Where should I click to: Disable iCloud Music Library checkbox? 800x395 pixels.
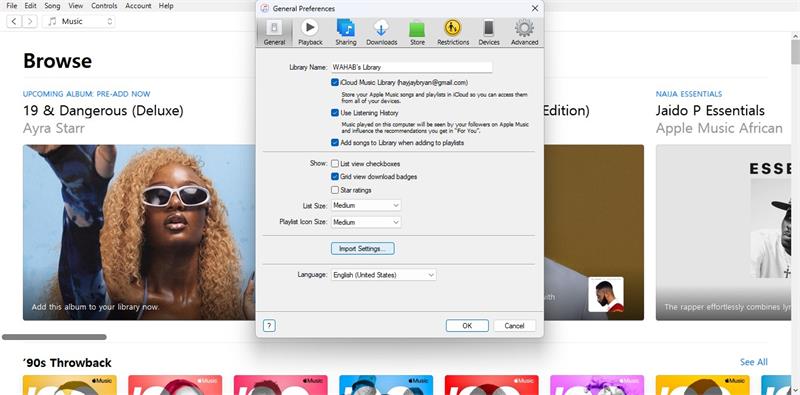[335, 82]
